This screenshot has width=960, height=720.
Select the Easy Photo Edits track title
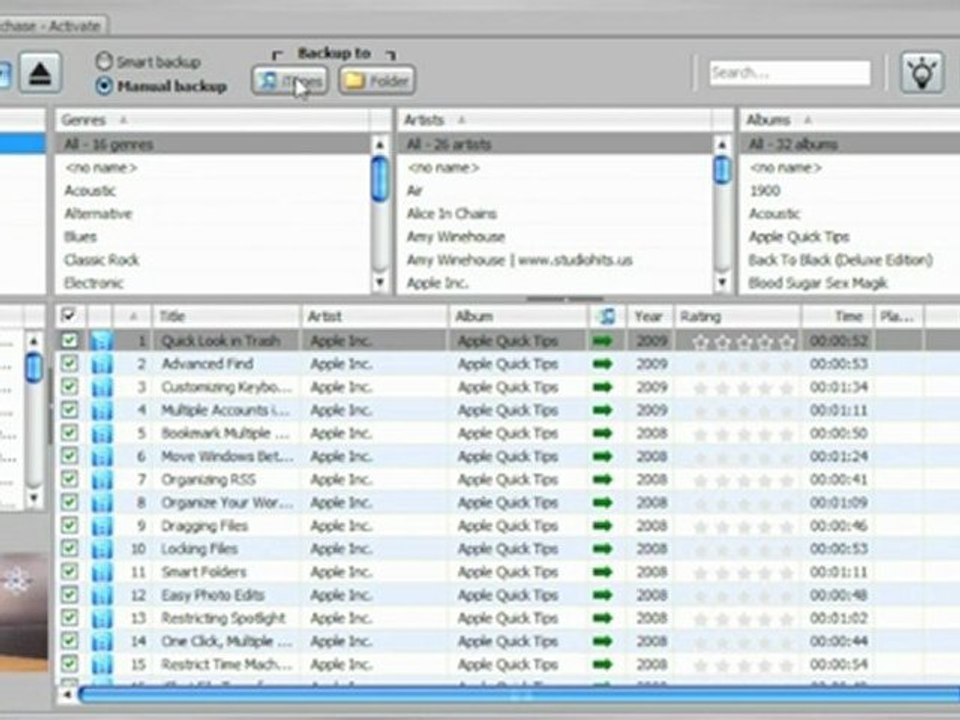(212, 595)
